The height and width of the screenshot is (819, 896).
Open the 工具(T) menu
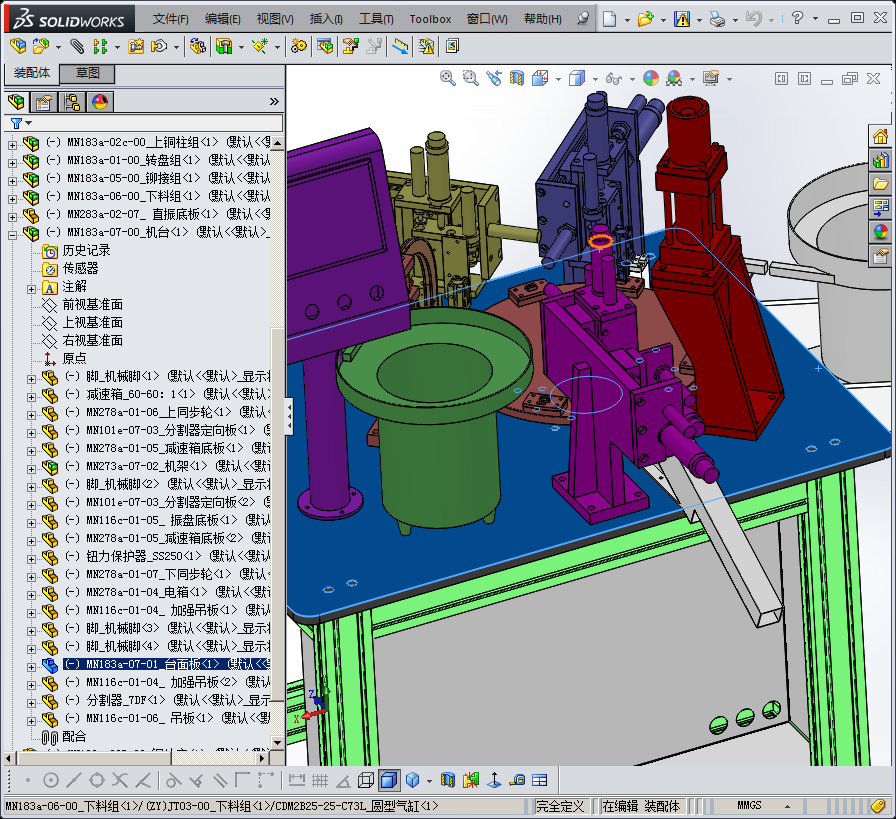[378, 19]
